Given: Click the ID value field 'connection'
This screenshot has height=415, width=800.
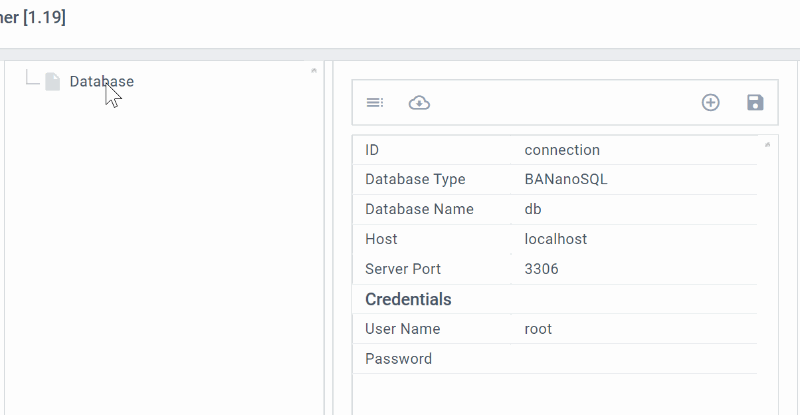Looking at the screenshot, I should 562,150.
